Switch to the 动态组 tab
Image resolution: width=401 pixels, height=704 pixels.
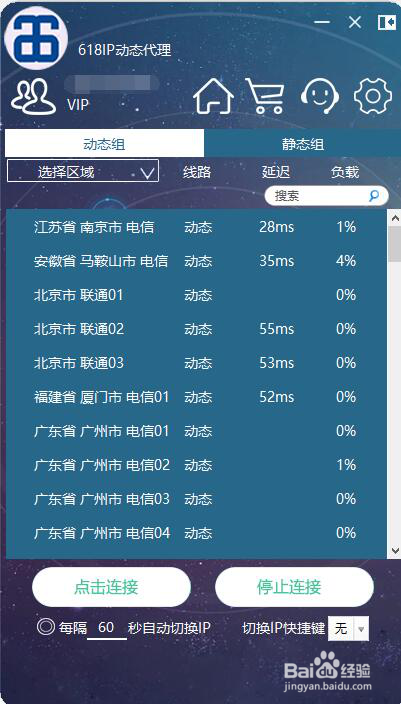click(104, 144)
